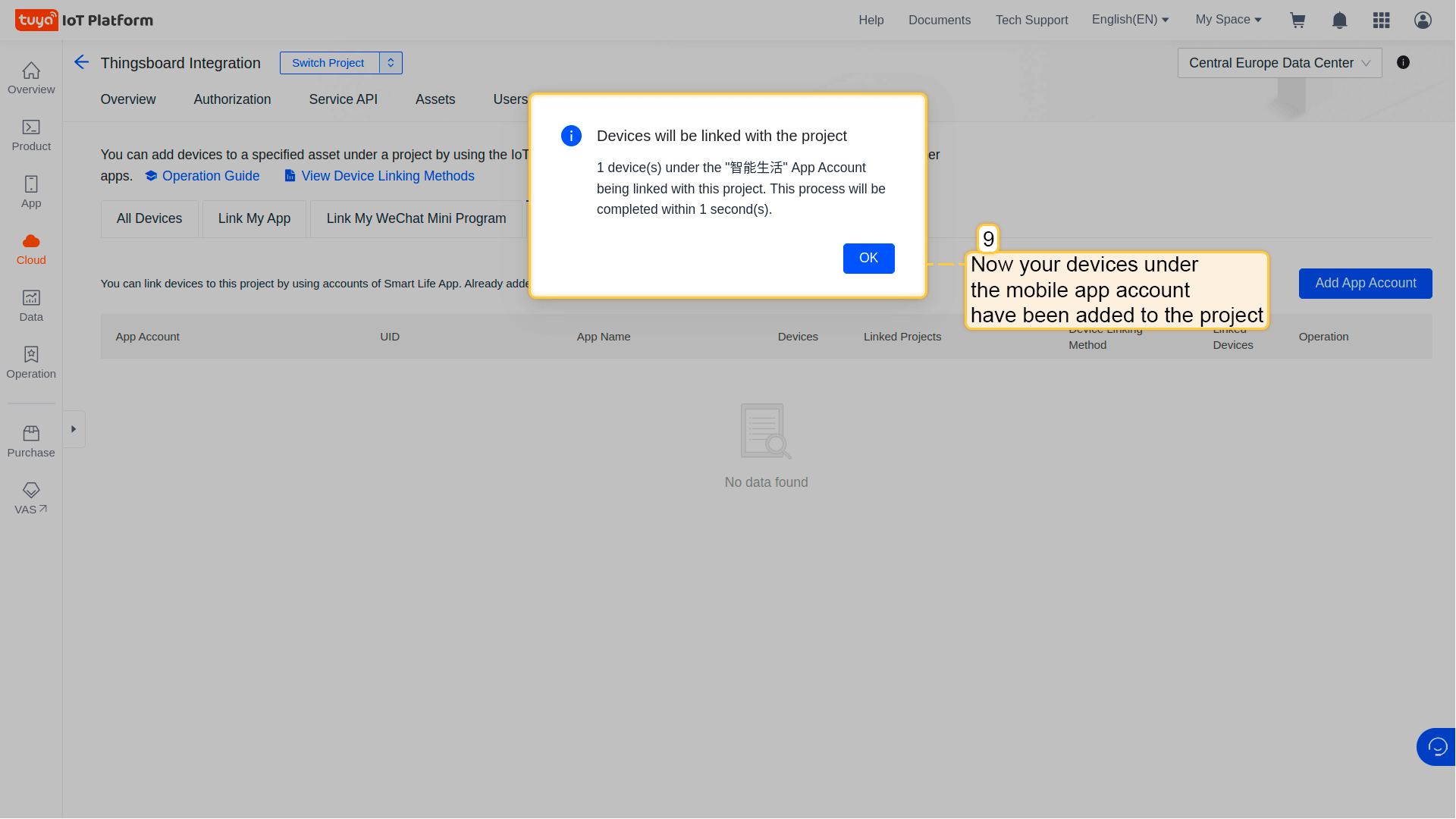1456x819 pixels.
Task: Click the shopping cart icon
Action: pos(1298,20)
